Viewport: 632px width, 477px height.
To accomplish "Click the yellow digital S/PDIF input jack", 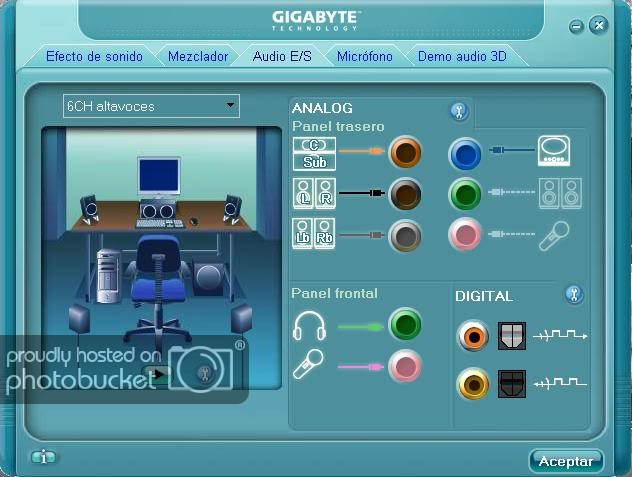I will (x=473, y=382).
